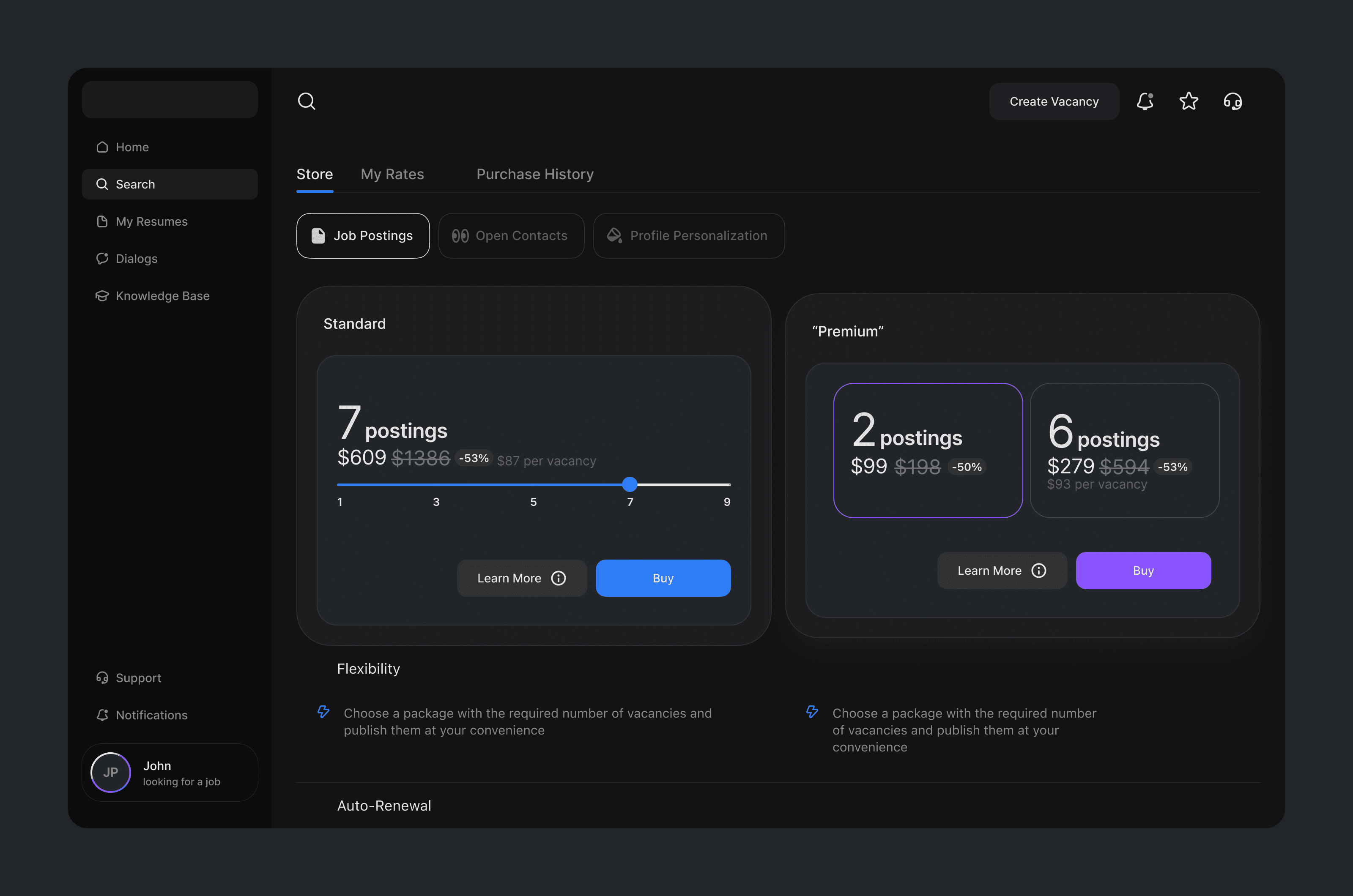The image size is (1353, 896).
Task: Click the blank logo area atop sidebar
Action: (170, 99)
